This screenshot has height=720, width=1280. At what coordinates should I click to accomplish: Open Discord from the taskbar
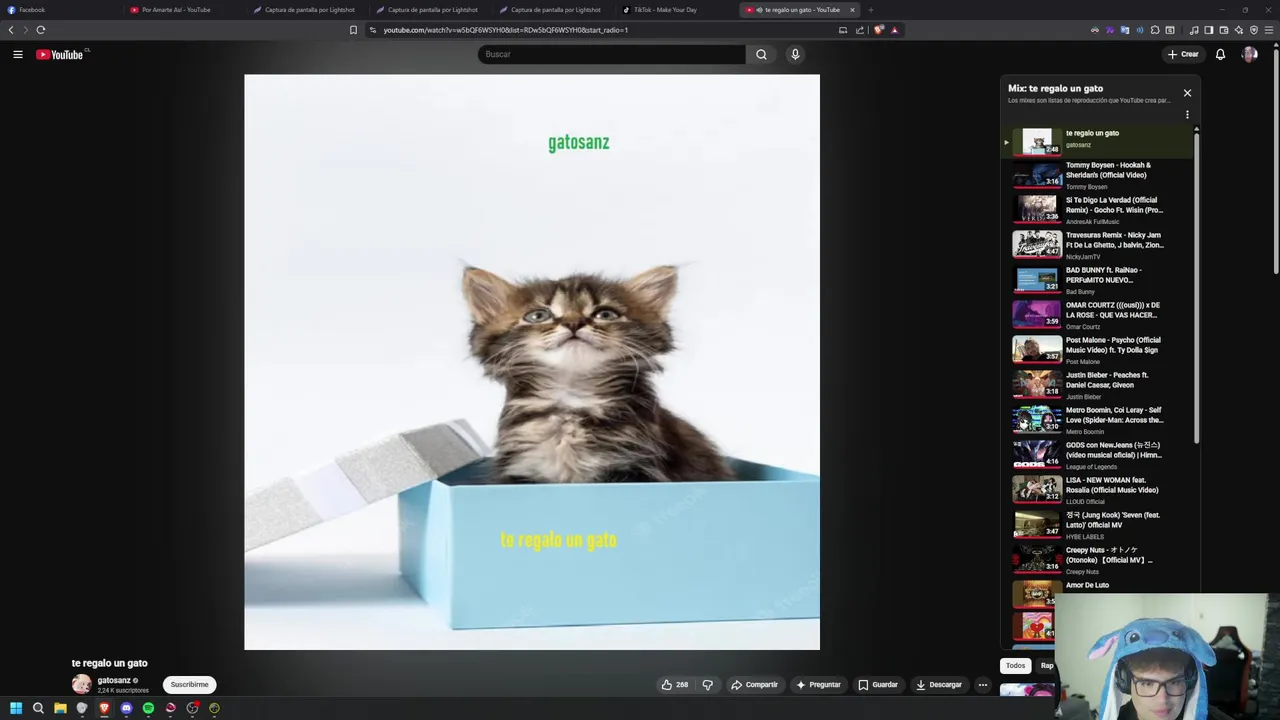126,708
